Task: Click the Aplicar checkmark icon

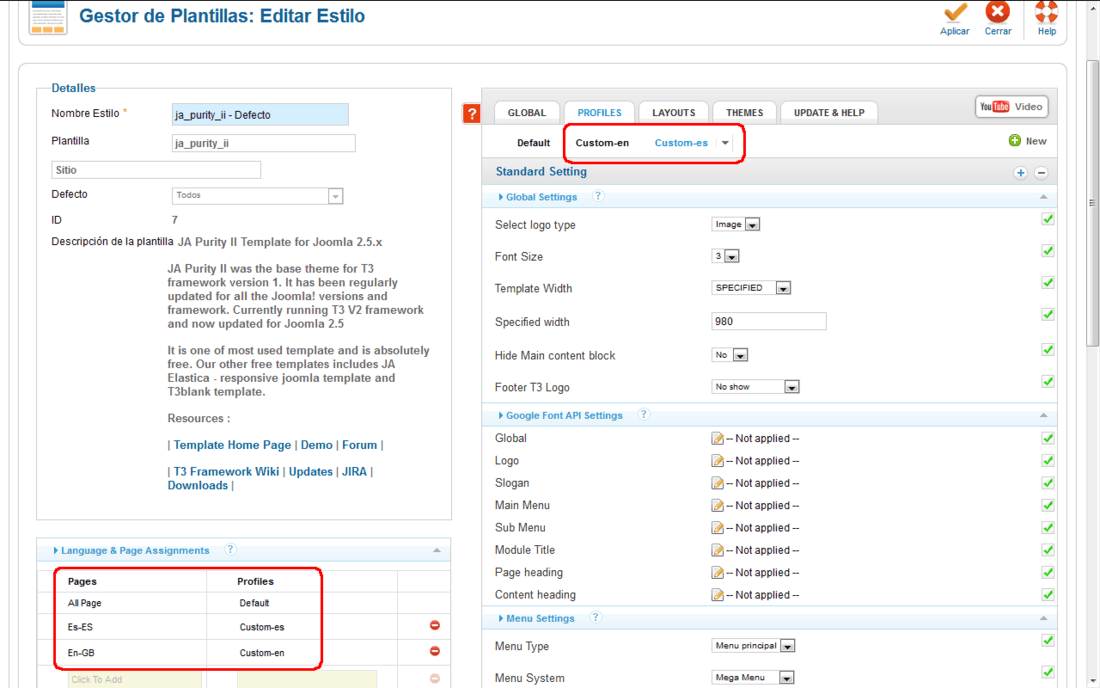Action: [955, 13]
